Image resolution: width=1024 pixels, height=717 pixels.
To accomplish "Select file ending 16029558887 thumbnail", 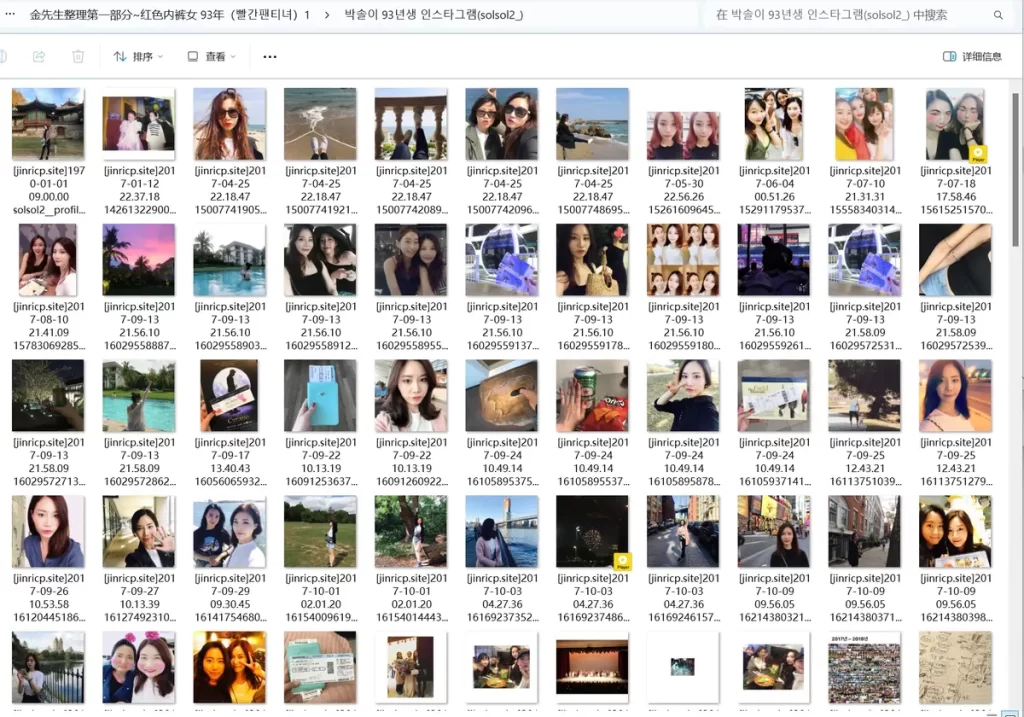I will [x=138, y=260].
